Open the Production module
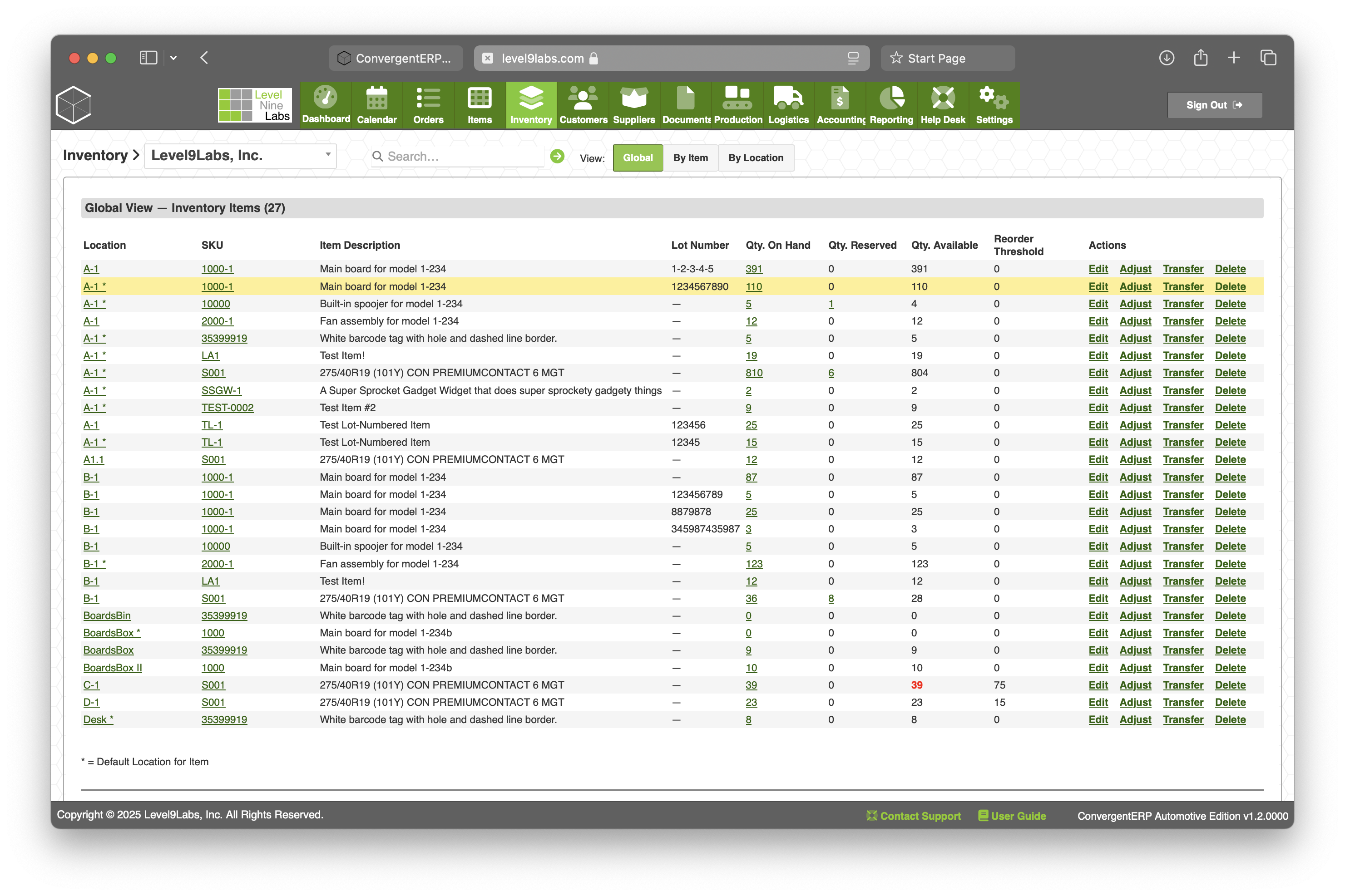1345x896 pixels. (x=737, y=105)
